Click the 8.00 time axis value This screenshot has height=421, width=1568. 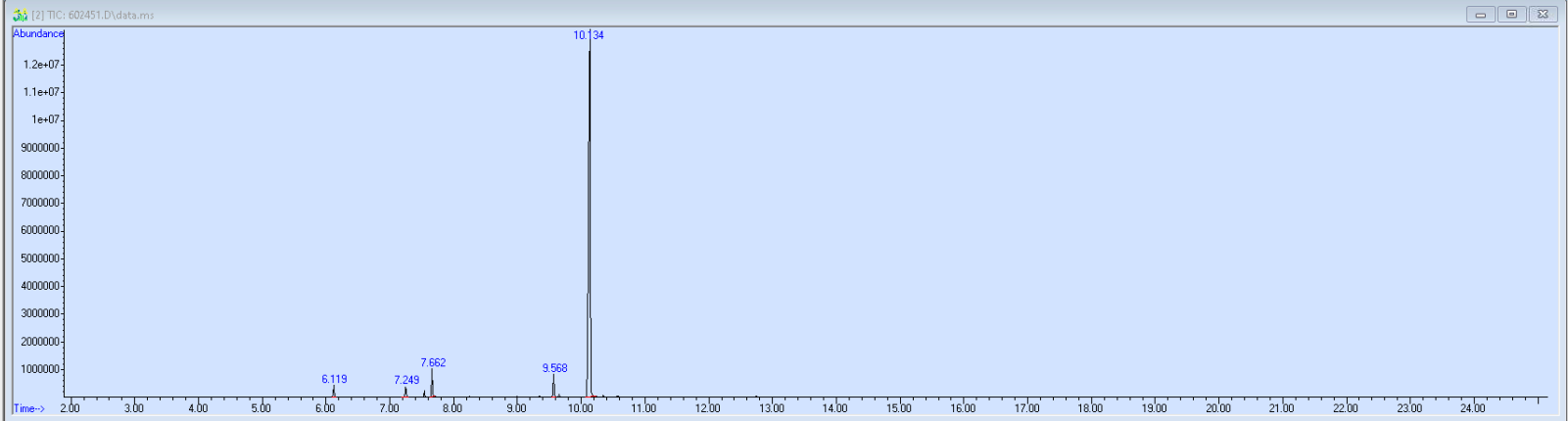click(452, 408)
